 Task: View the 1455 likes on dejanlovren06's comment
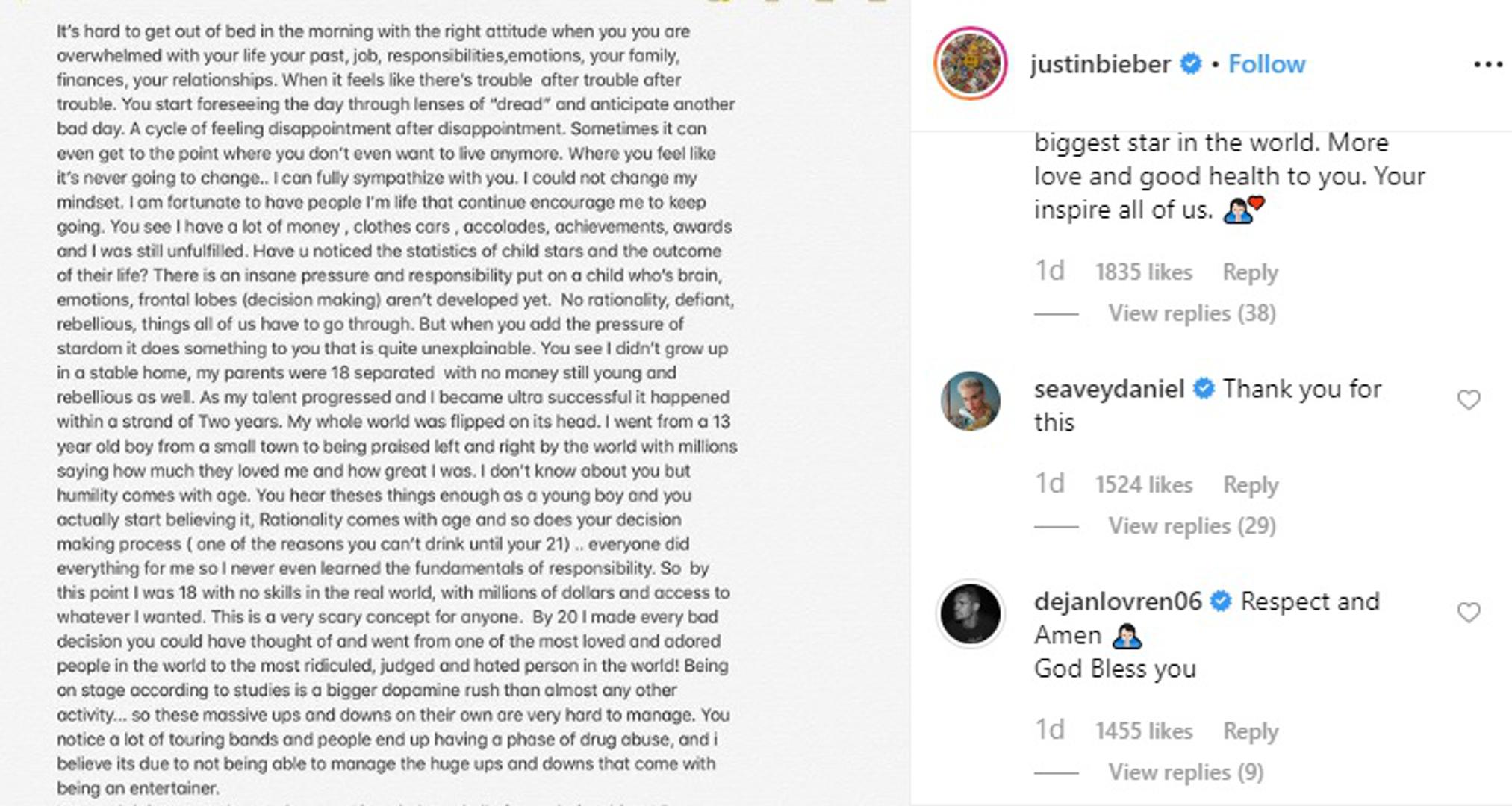click(1143, 731)
